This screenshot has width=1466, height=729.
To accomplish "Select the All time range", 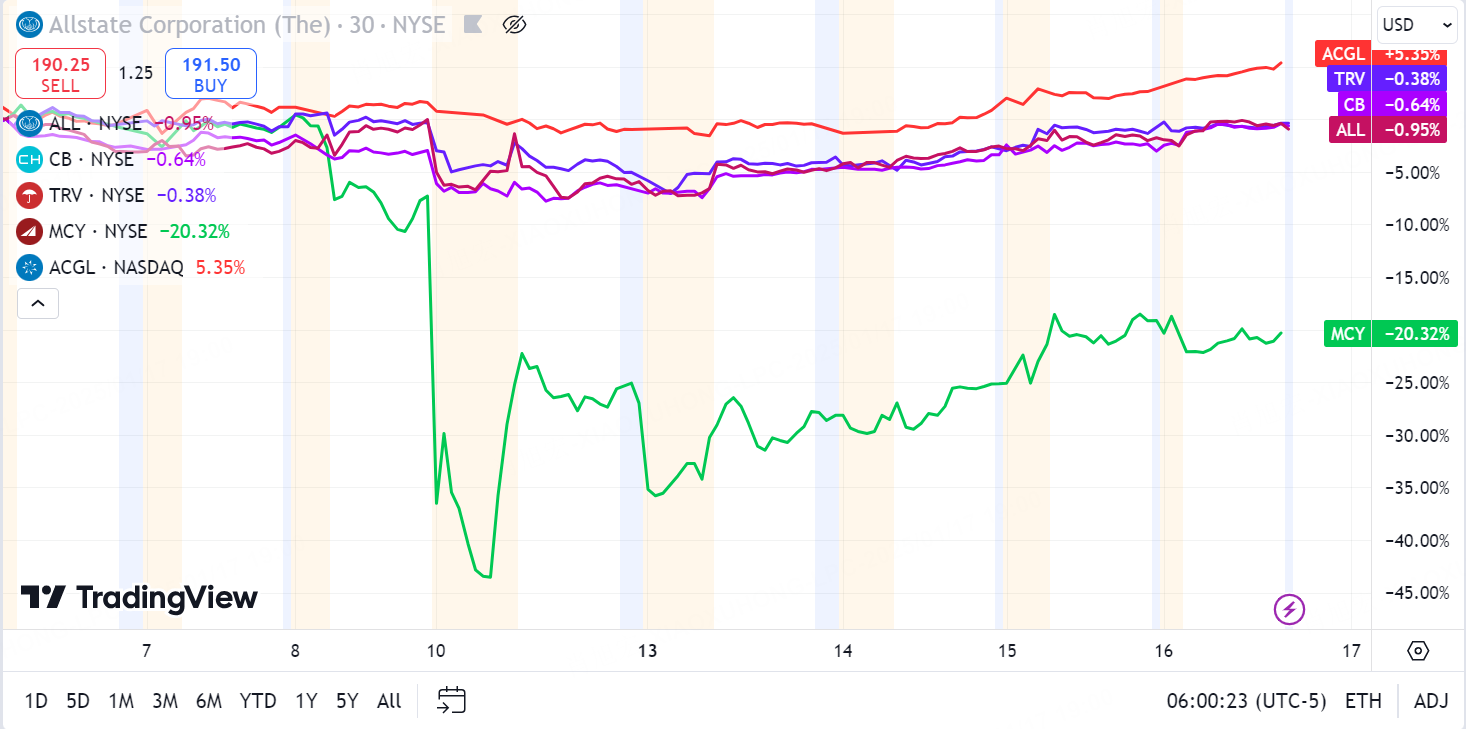I will tap(389, 701).
